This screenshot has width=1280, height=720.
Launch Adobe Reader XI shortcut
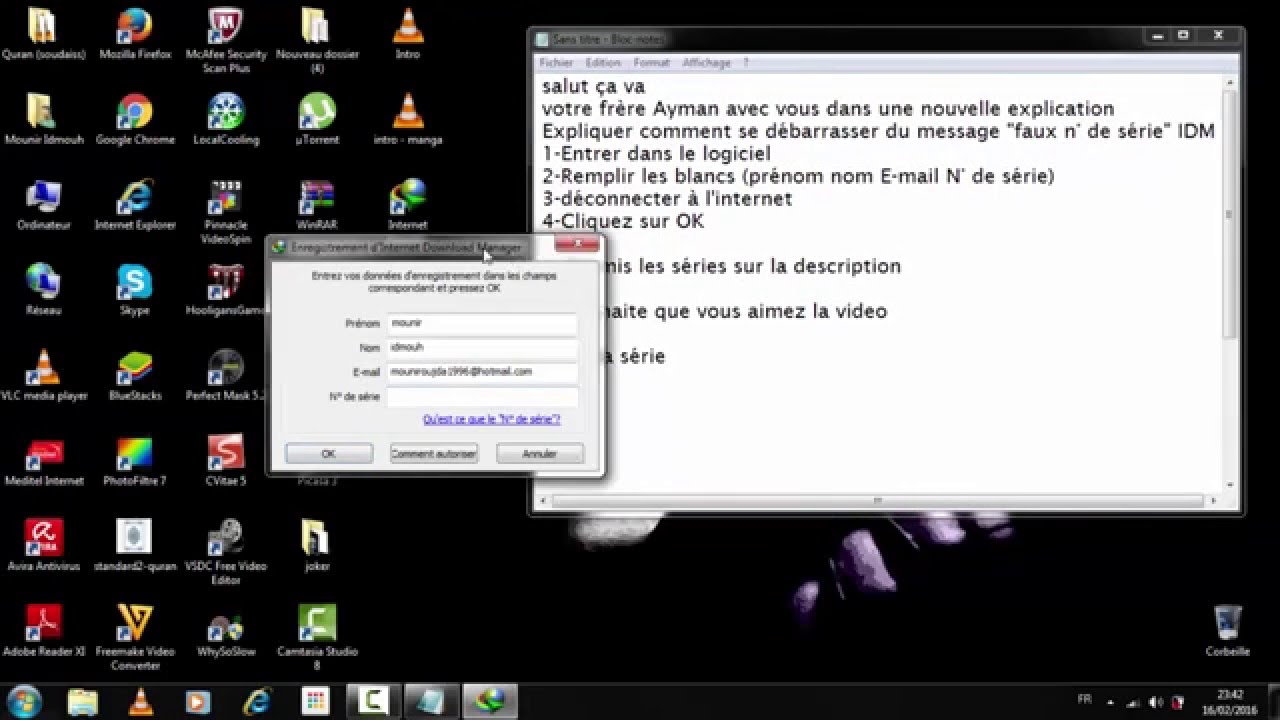tap(44, 630)
